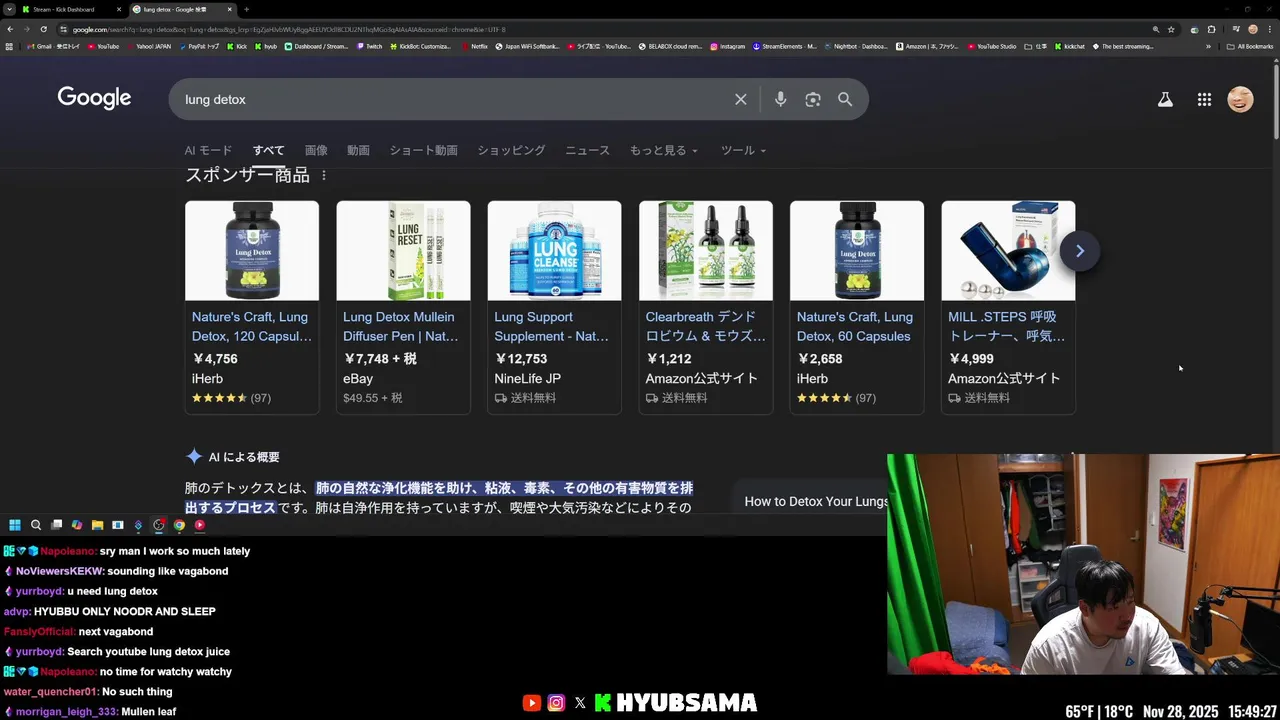Open Lung Detox Mullein Diffuser Pen link
Image resolution: width=1280 pixels, height=720 pixels.
click(x=402, y=326)
